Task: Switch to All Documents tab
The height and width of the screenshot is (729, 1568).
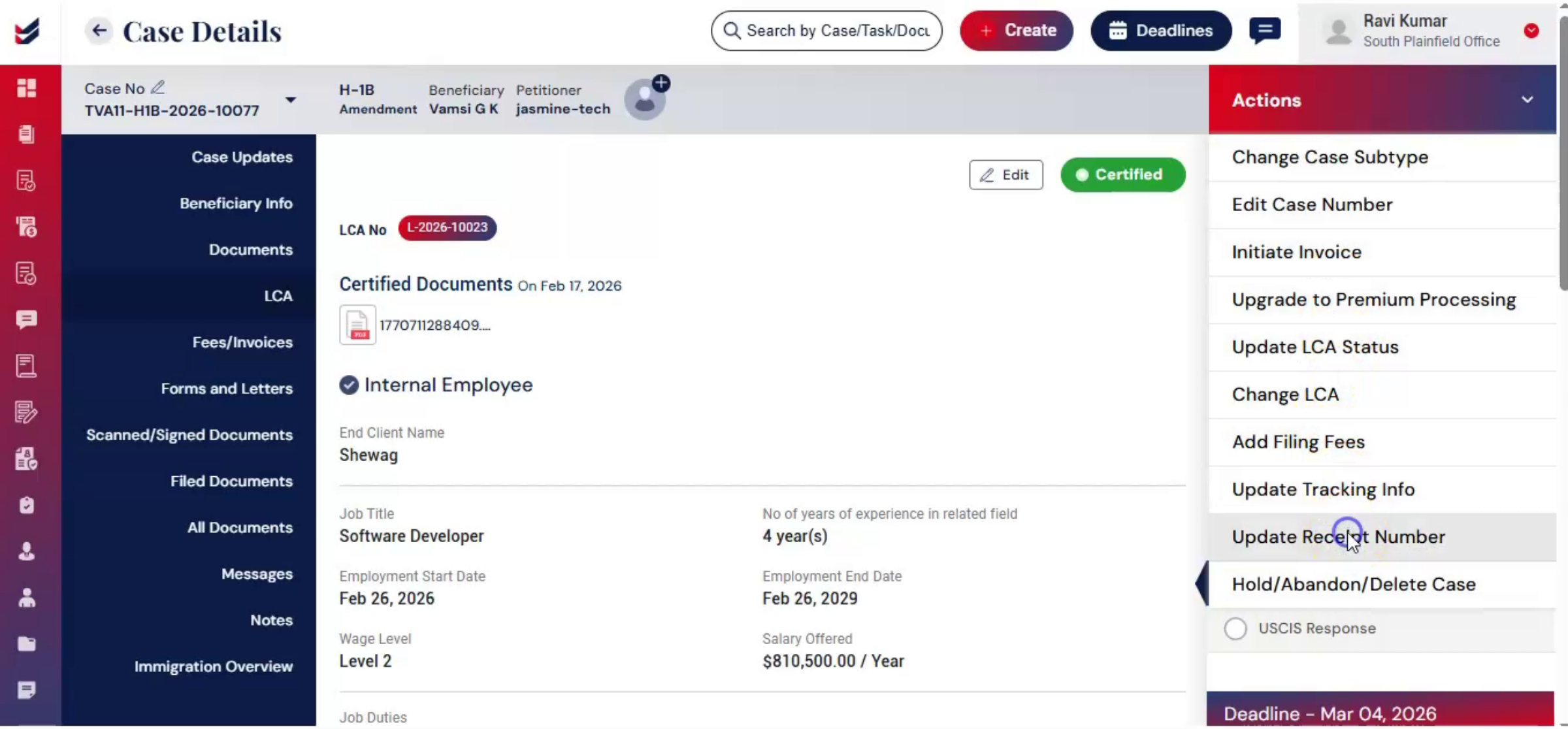Action: coord(240,528)
